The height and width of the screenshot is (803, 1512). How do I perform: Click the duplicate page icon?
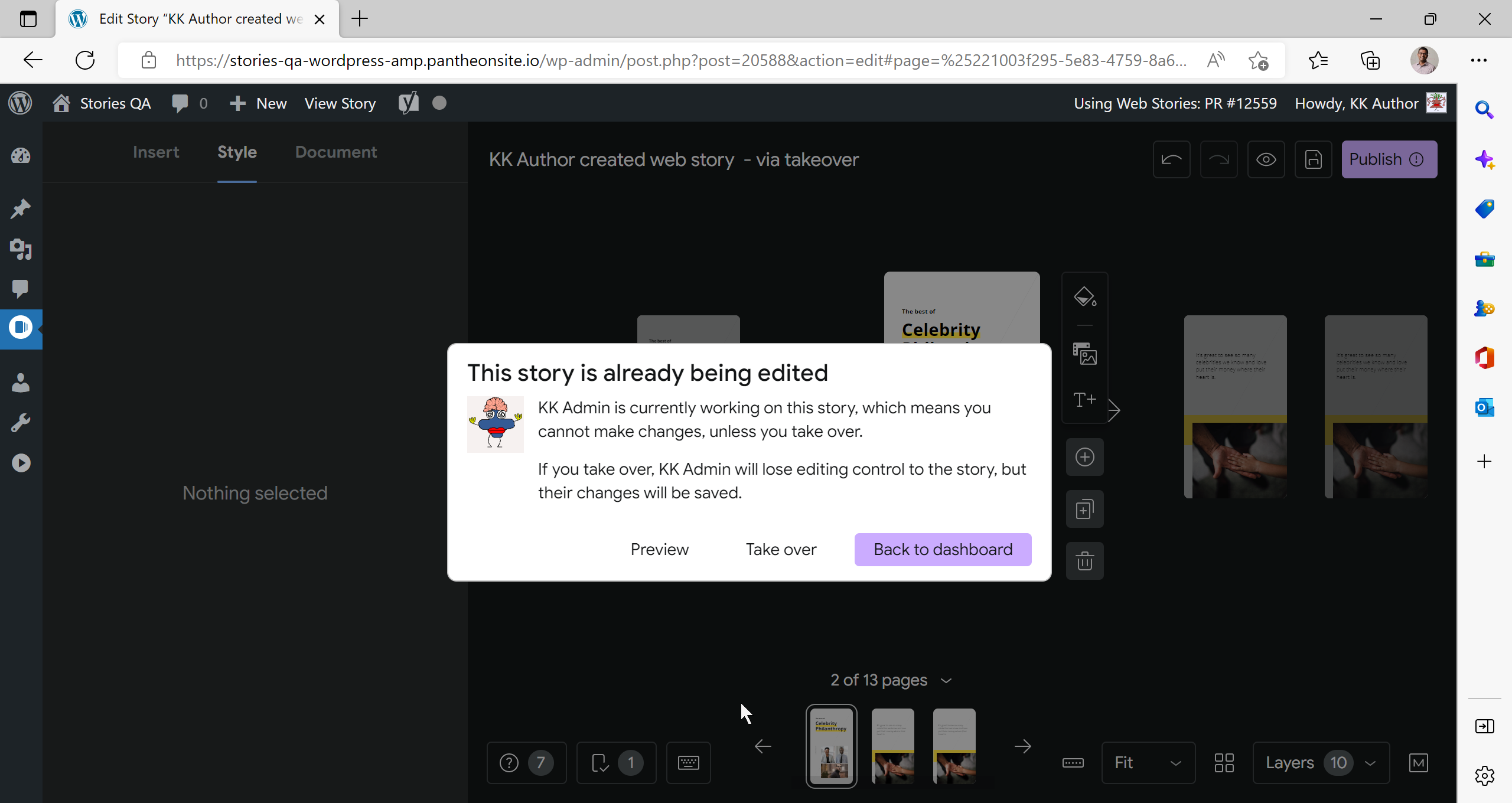pyautogui.click(x=1085, y=509)
